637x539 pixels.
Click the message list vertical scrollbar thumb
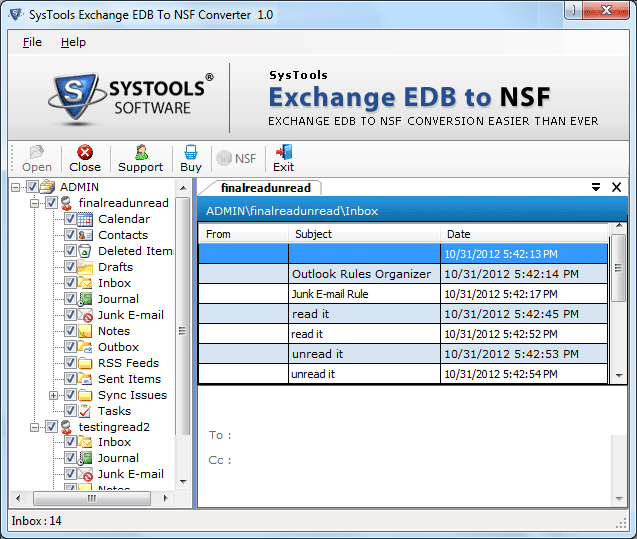(x=619, y=268)
